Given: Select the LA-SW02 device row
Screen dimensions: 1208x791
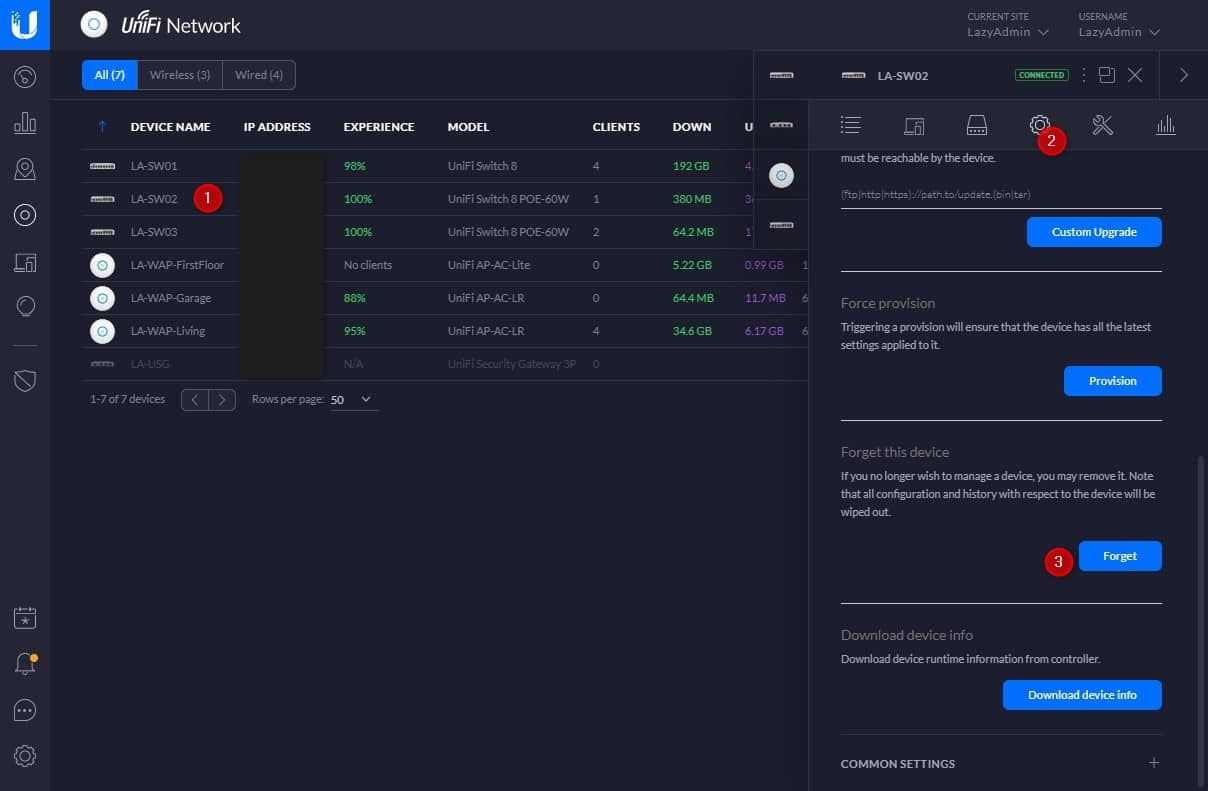Looking at the screenshot, I should click(445, 199).
